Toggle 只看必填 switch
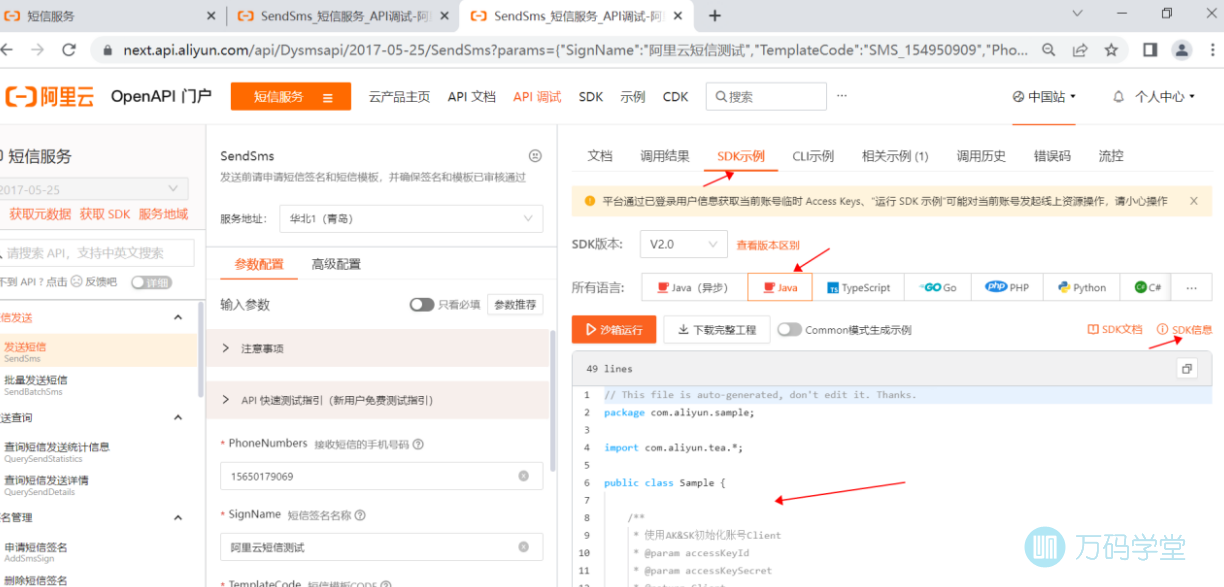Viewport: 1224px width, 587px height. click(x=422, y=304)
